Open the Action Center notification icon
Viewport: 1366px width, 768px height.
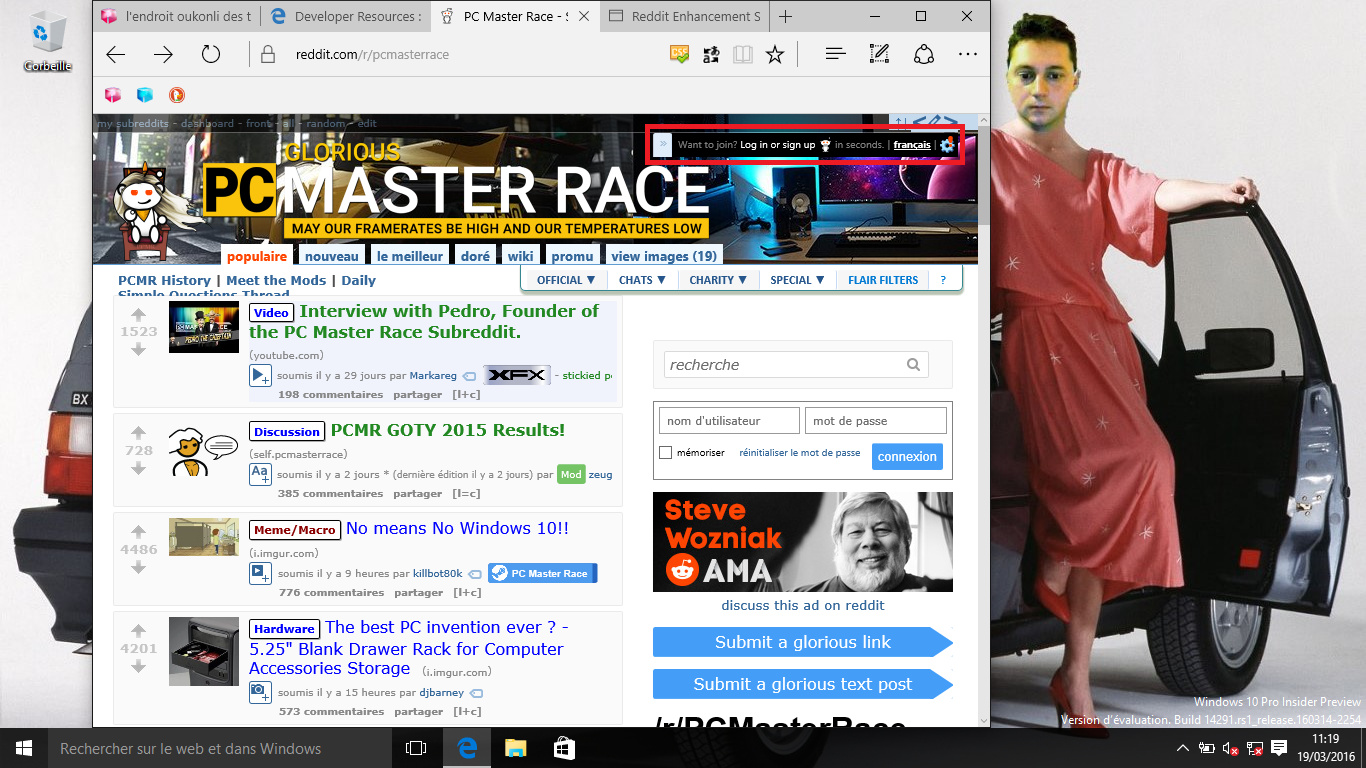tap(1279, 748)
